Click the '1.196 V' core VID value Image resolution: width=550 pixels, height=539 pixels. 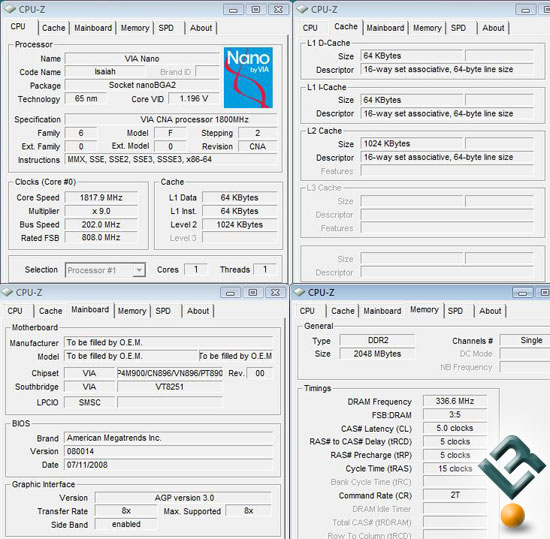194,99
